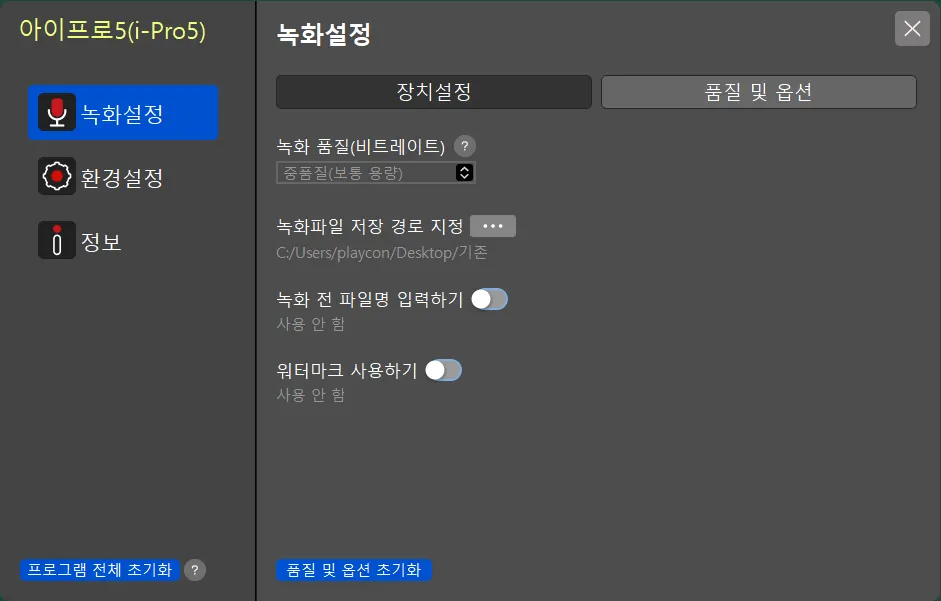Select the 품질 및 옵션 tab
This screenshot has width=941, height=601.
(x=758, y=92)
